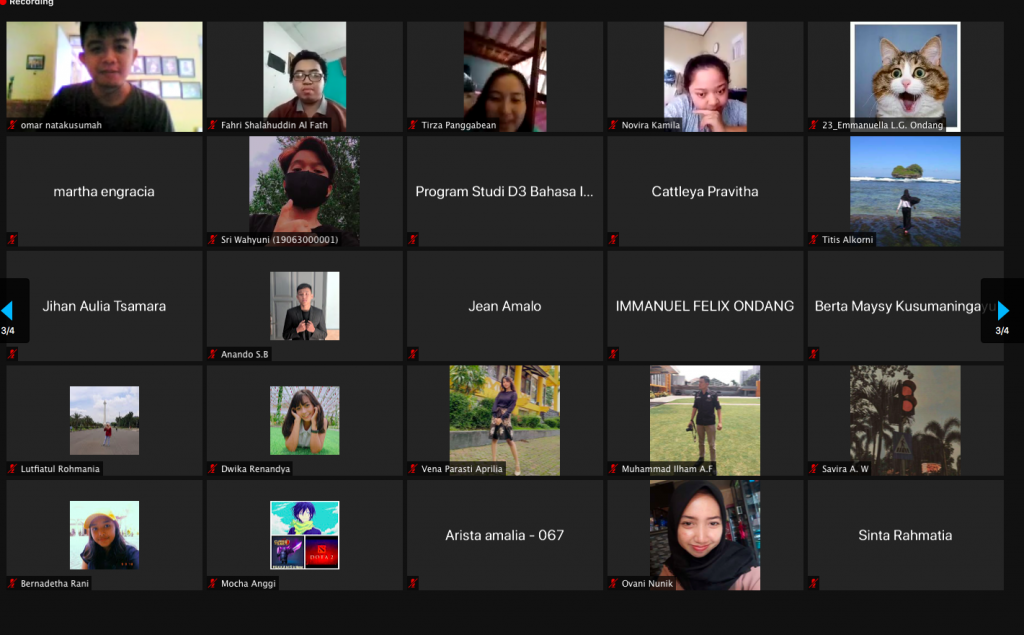This screenshot has width=1024, height=635.
Task: Click muted mic icon for Novira Kamila
Action: tap(613, 125)
